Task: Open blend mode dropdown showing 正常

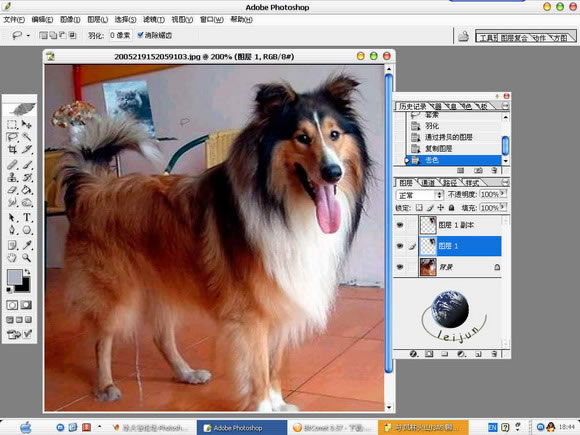Action: pyautogui.click(x=419, y=195)
